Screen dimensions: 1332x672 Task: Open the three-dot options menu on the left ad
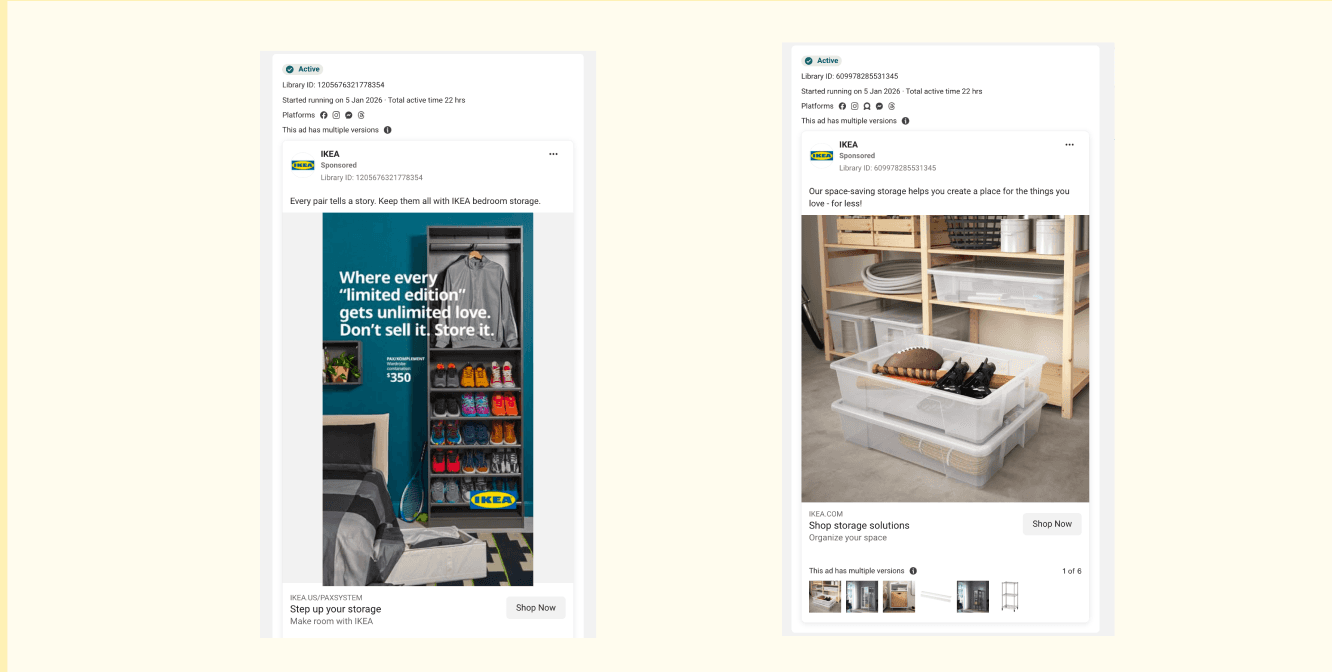(x=554, y=154)
